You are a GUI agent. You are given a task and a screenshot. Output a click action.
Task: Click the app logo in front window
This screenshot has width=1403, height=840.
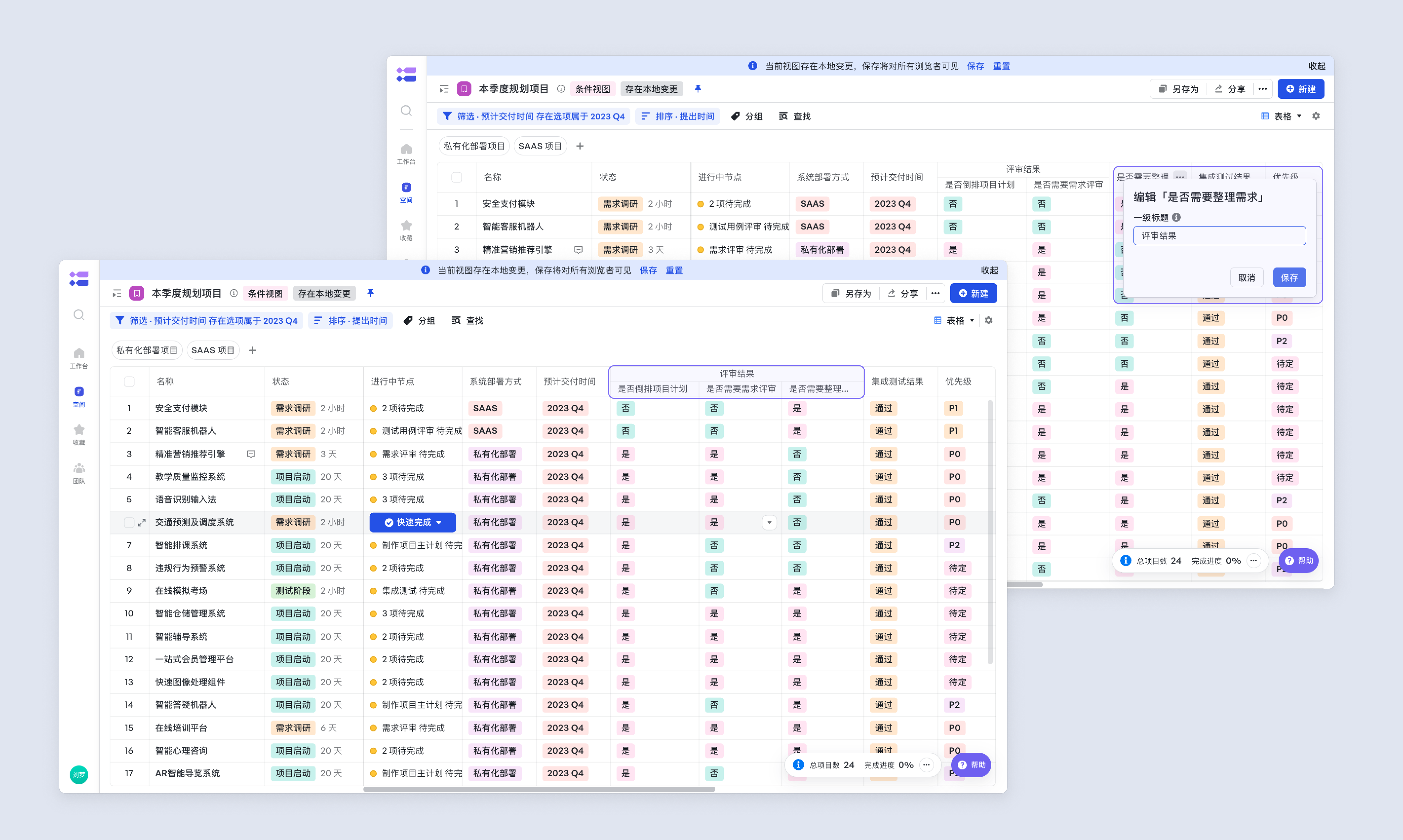click(x=79, y=279)
